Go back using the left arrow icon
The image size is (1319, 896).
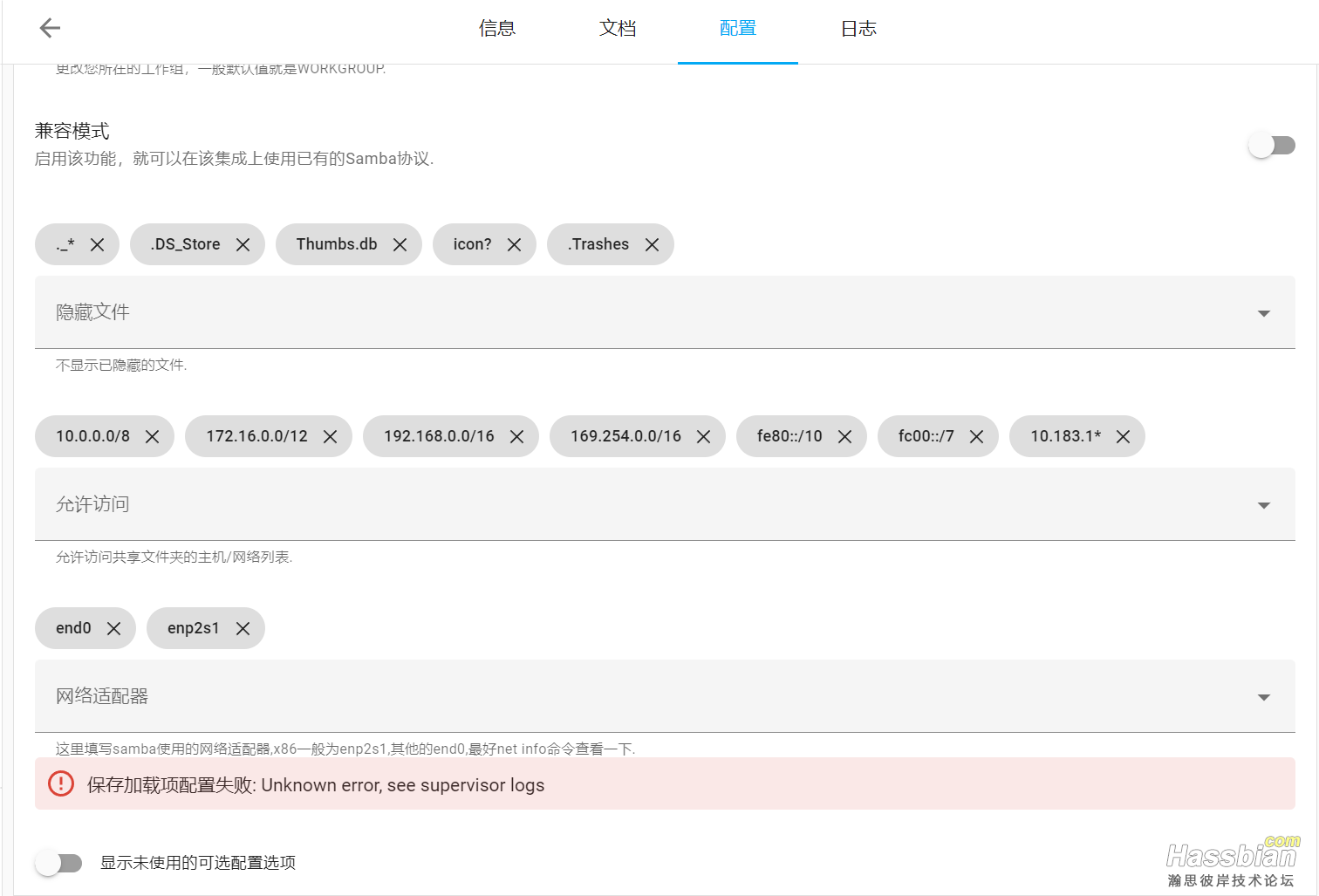(50, 28)
